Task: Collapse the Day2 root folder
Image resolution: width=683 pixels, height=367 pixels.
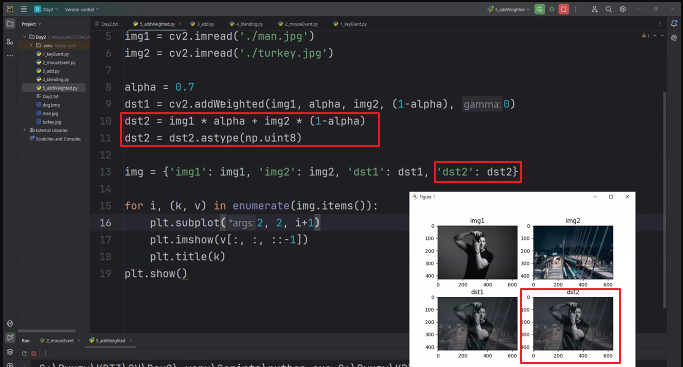Action: tap(25, 37)
